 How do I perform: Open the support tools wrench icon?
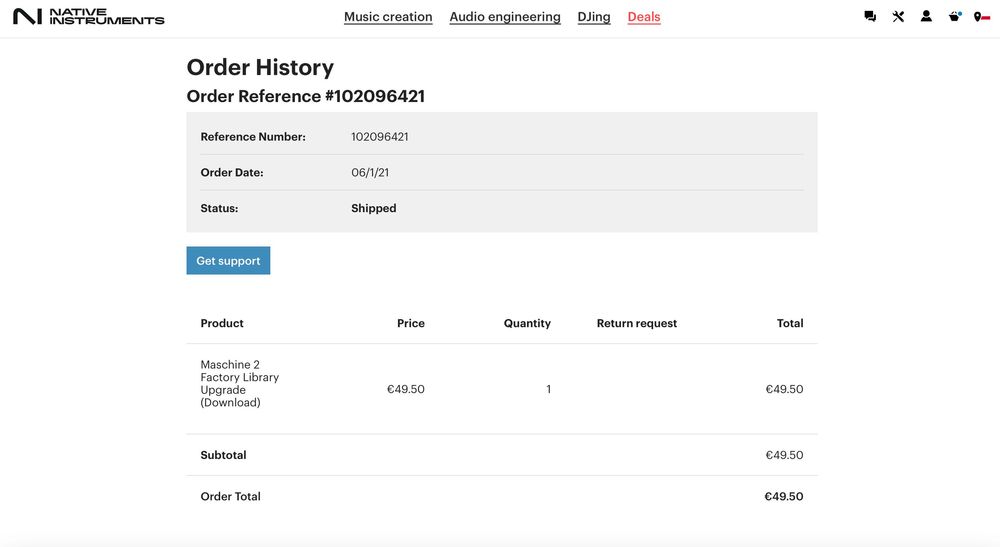click(x=898, y=17)
